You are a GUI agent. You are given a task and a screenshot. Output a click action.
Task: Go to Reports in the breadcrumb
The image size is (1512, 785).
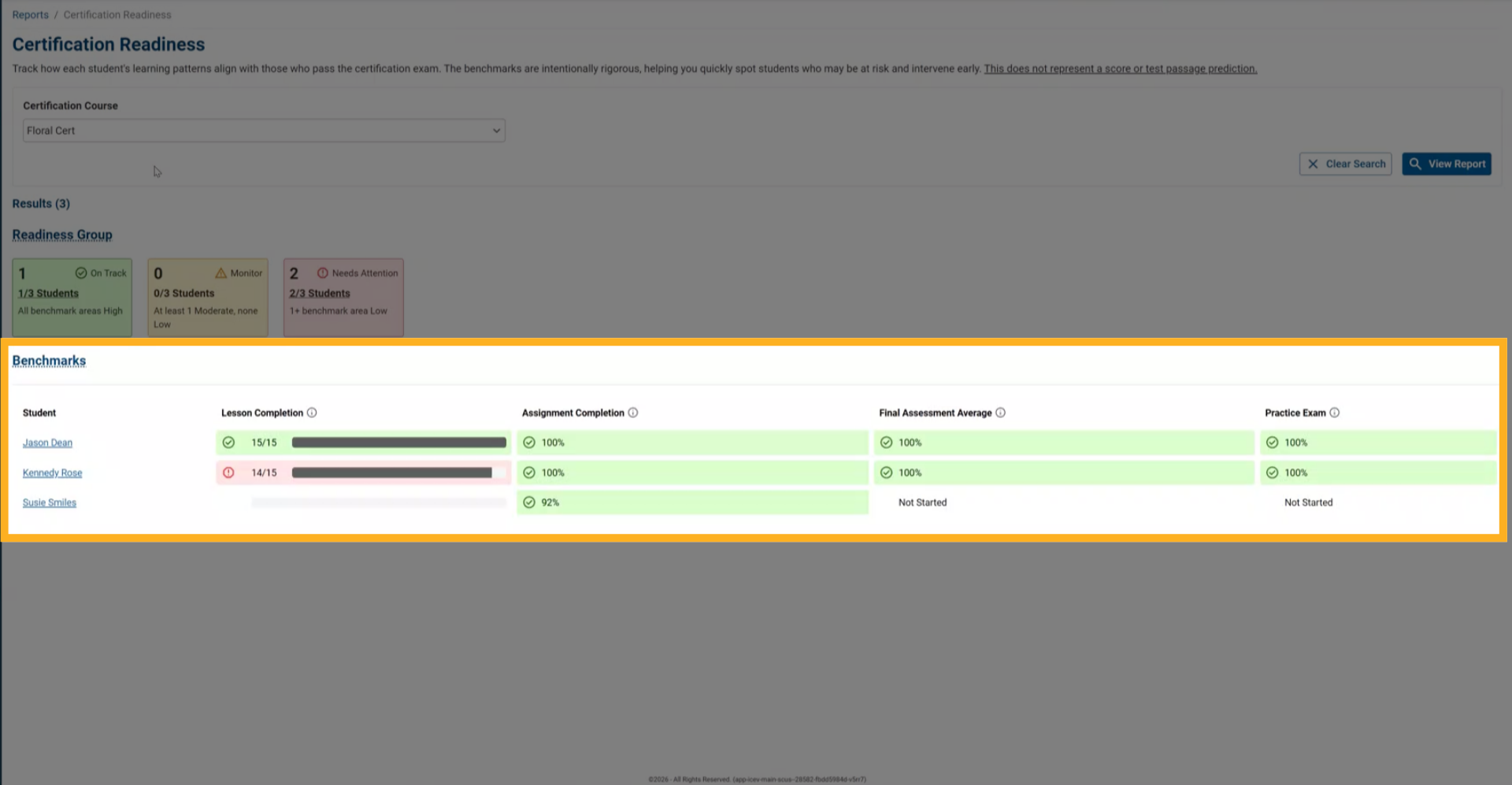pos(31,15)
